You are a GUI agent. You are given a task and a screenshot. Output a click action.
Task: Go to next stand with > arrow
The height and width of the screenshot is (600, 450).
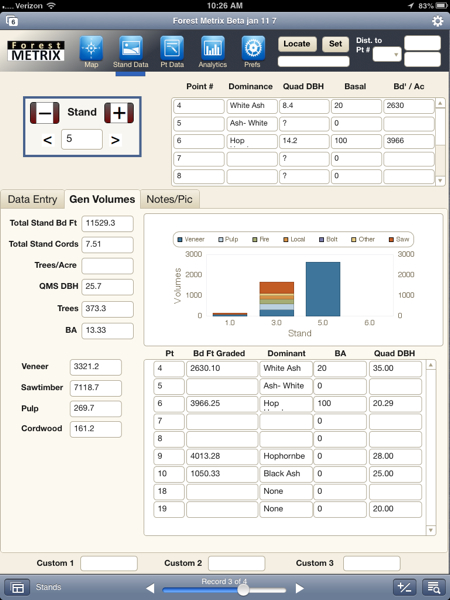115,140
